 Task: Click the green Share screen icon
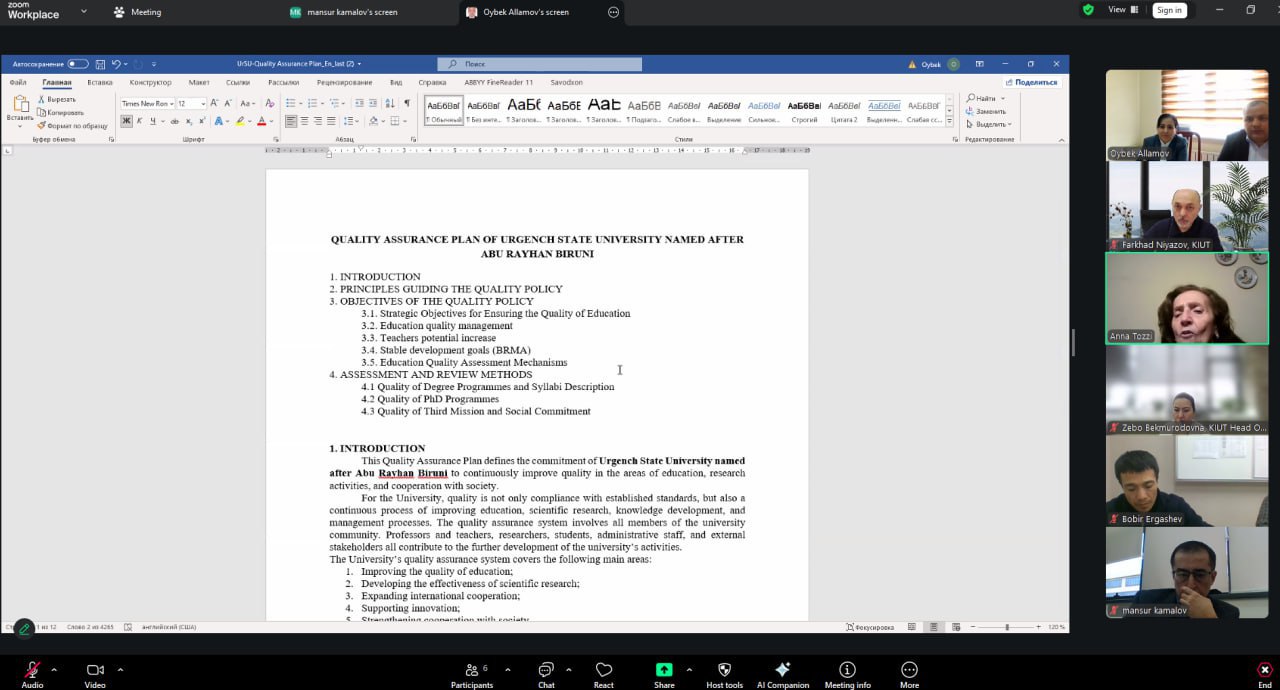pos(664,670)
